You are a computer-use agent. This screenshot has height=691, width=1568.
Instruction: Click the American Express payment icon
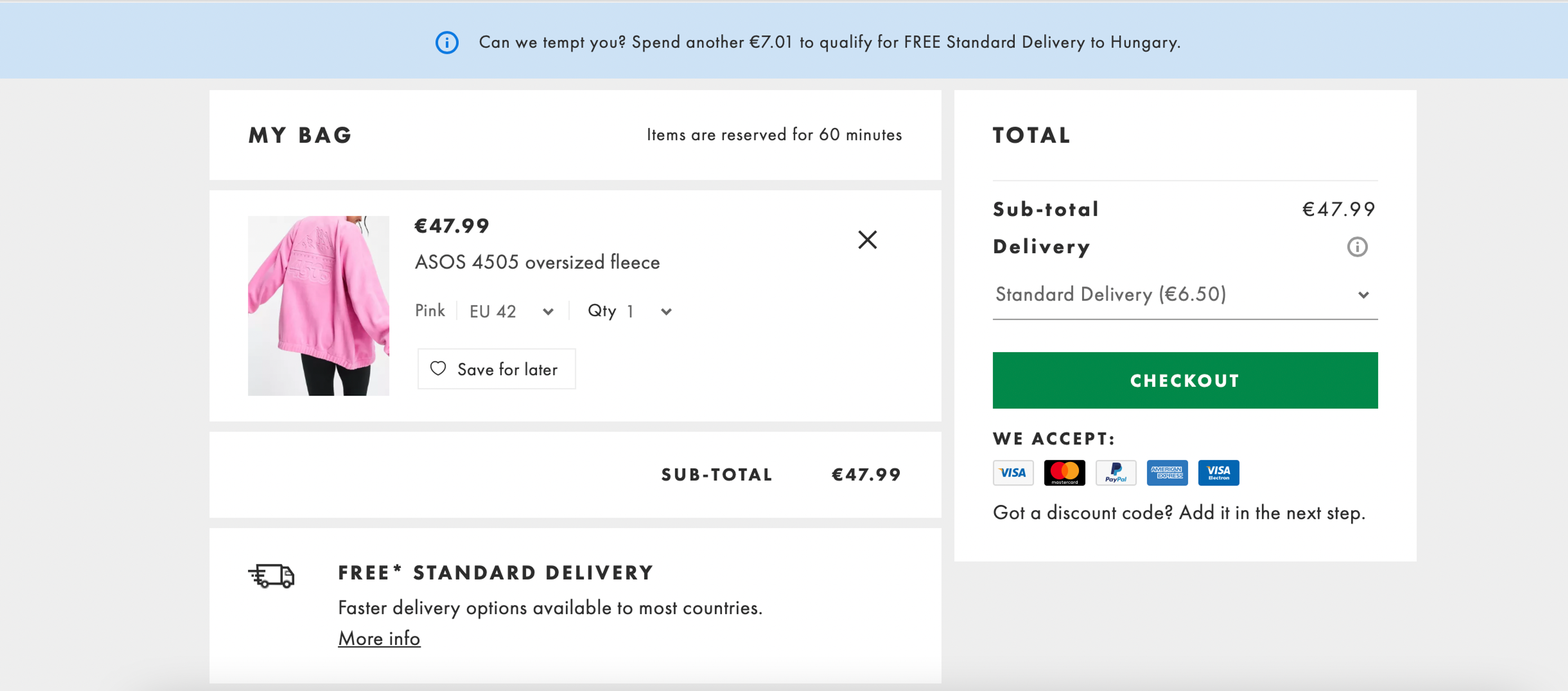(1167, 473)
